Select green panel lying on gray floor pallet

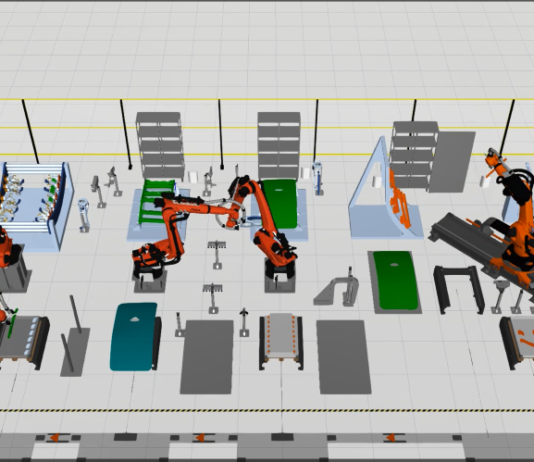(x=395, y=281)
